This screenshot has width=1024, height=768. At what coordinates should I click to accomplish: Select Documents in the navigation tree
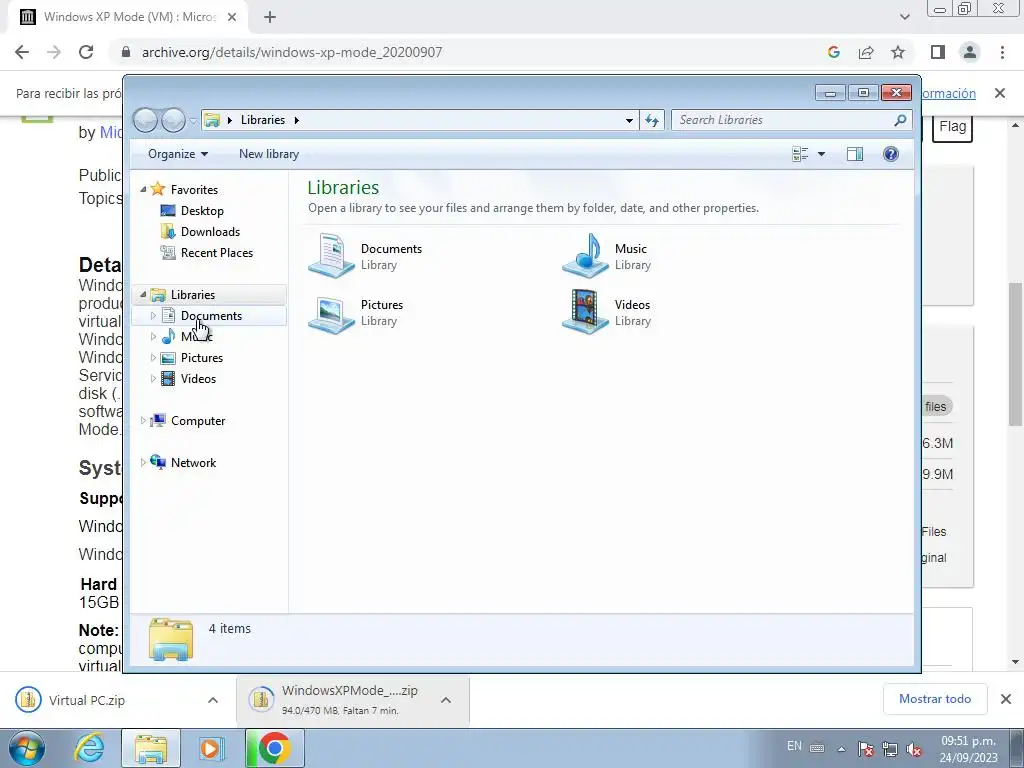coord(209,316)
